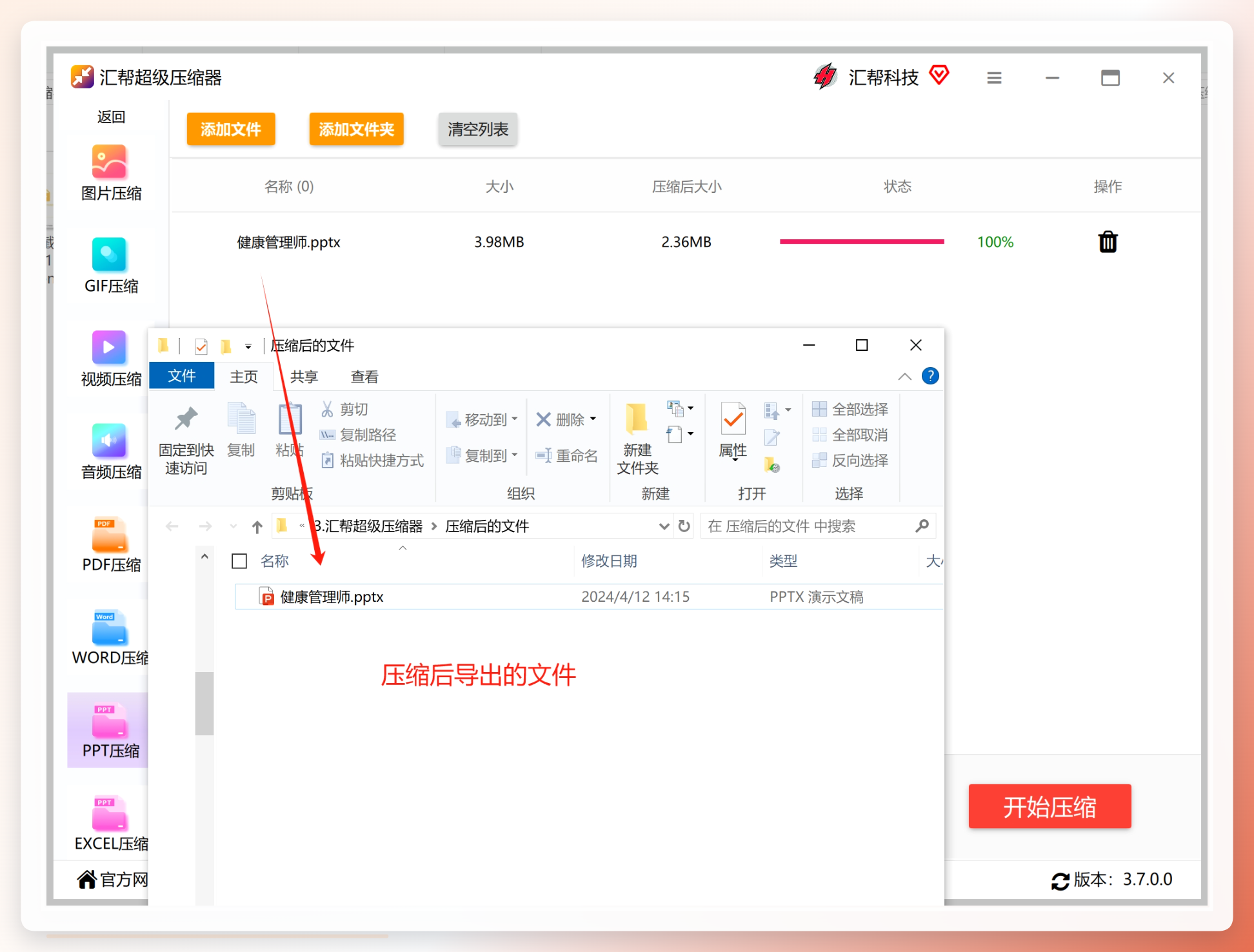Open the quick access toolbar customize dropdown
1254x952 pixels.
pos(248,346)
